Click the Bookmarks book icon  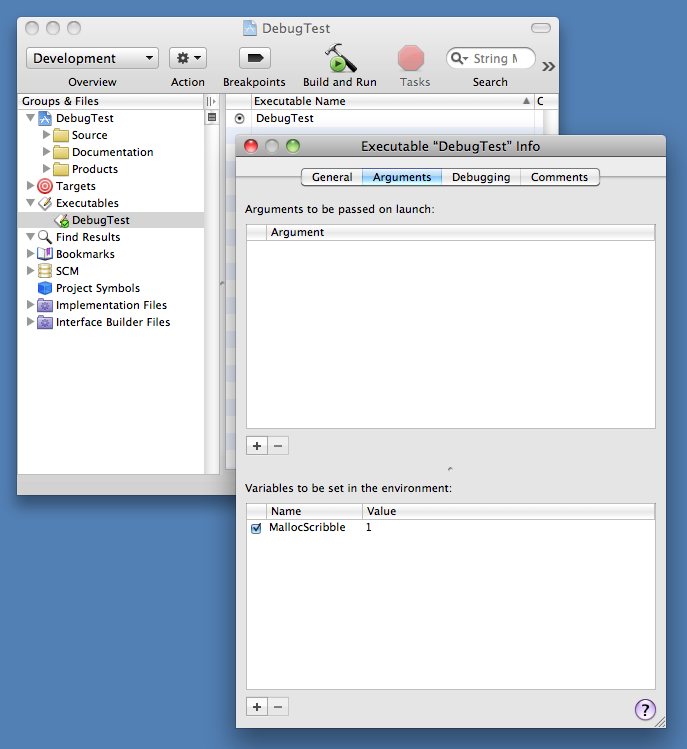click(x=45, y=254)
